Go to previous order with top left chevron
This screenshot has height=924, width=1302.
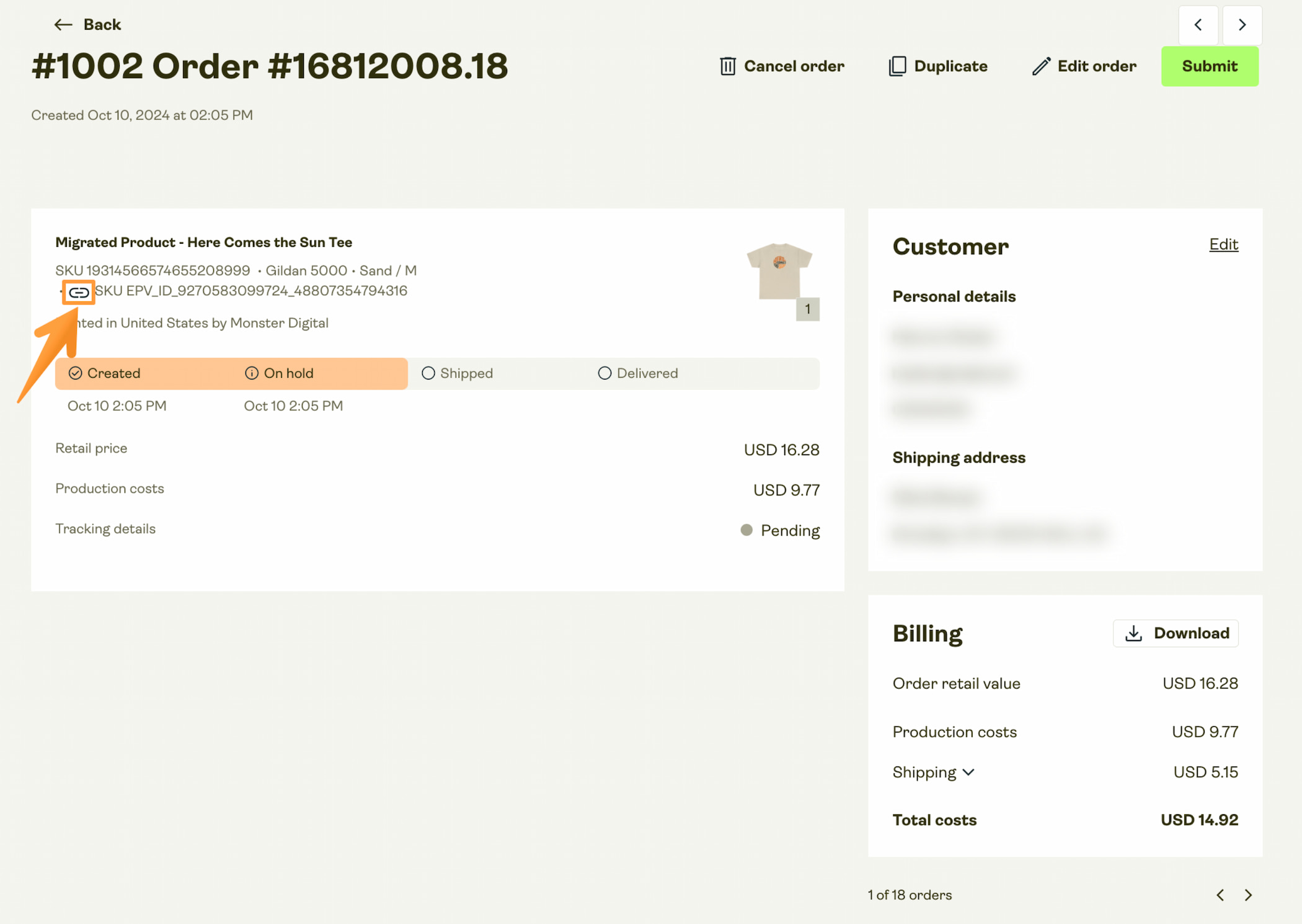pos(1198,25)
